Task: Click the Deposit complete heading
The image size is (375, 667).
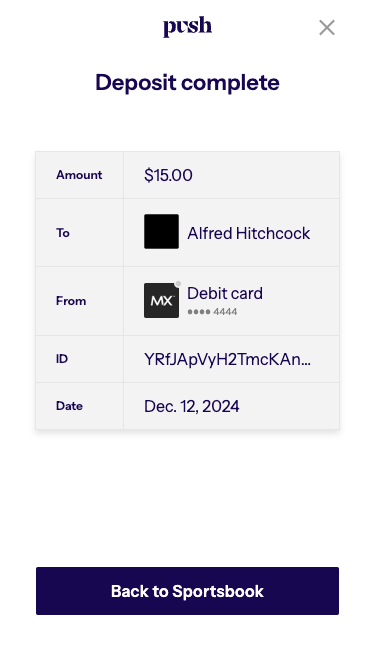Action: click(187, 83)
